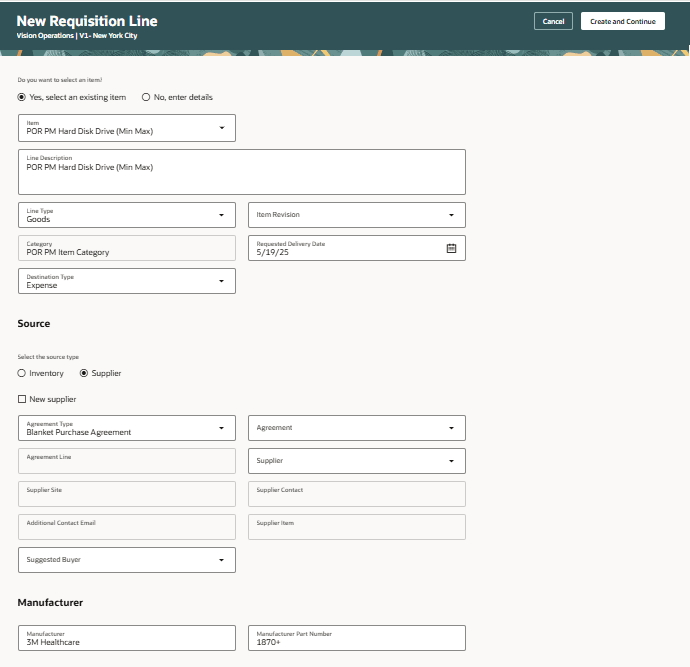
Task: Open the Agreement Type dropdown
Action: pyautogui.click(x=127, y=428)
